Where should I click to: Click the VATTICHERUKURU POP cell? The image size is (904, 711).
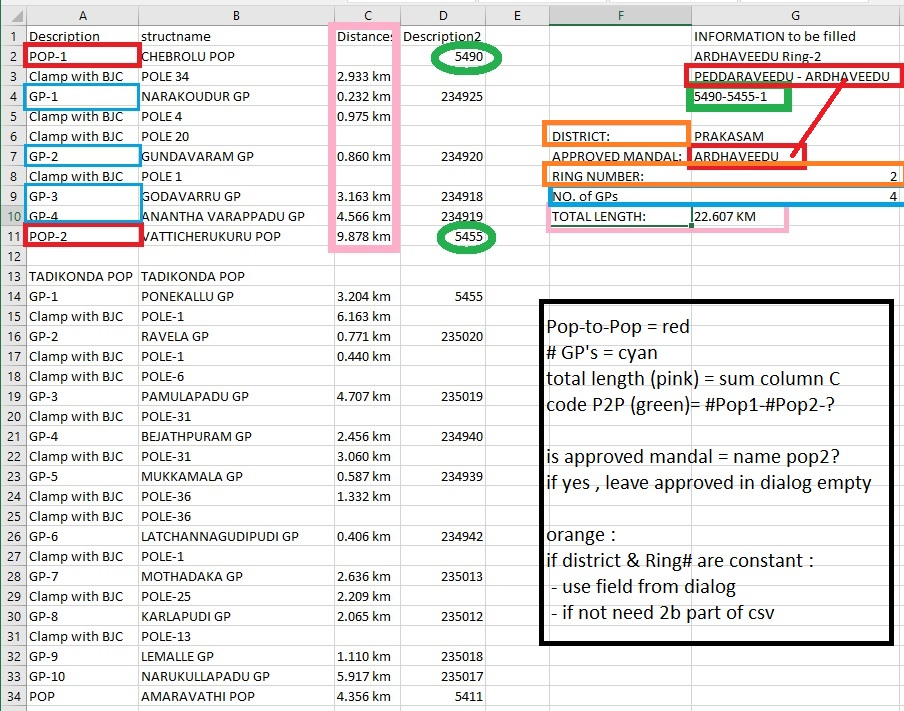pyautogui.click(x=236, y=236)
